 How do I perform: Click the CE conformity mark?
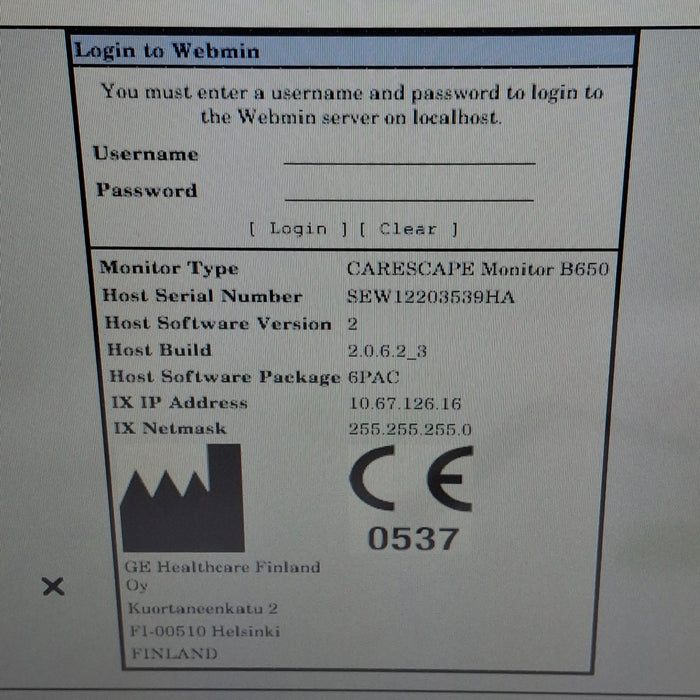(410, 479)
